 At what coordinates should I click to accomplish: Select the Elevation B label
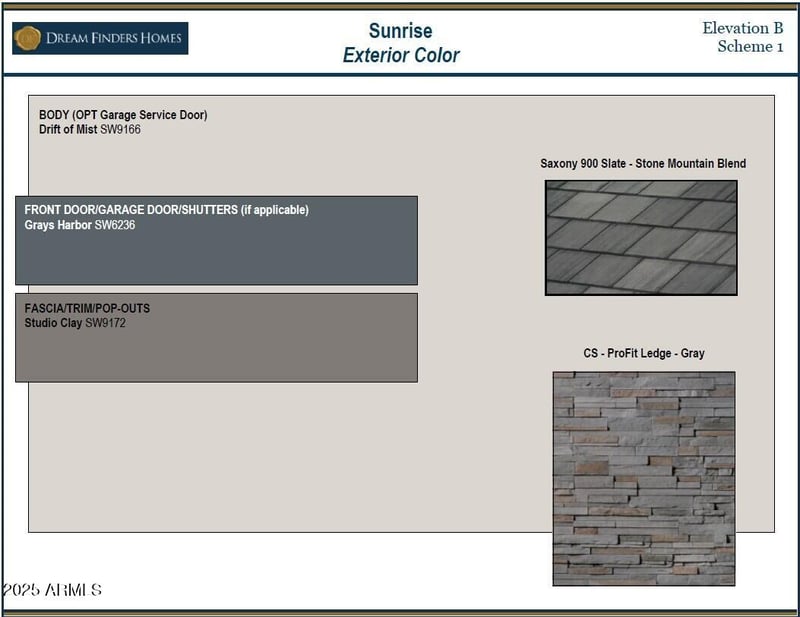(x=742, y=28)
